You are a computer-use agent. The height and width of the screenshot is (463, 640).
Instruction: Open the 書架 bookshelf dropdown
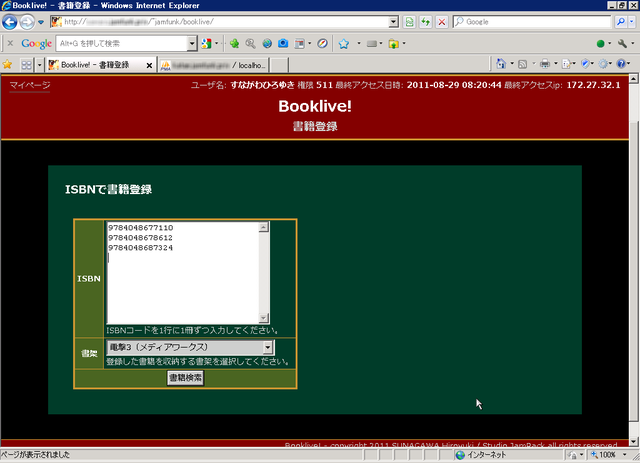190,347
